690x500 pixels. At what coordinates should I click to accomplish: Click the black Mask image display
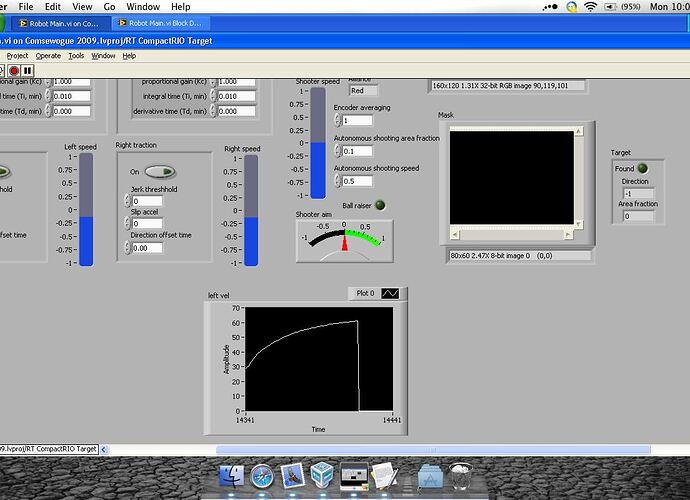tap(512, 178)
